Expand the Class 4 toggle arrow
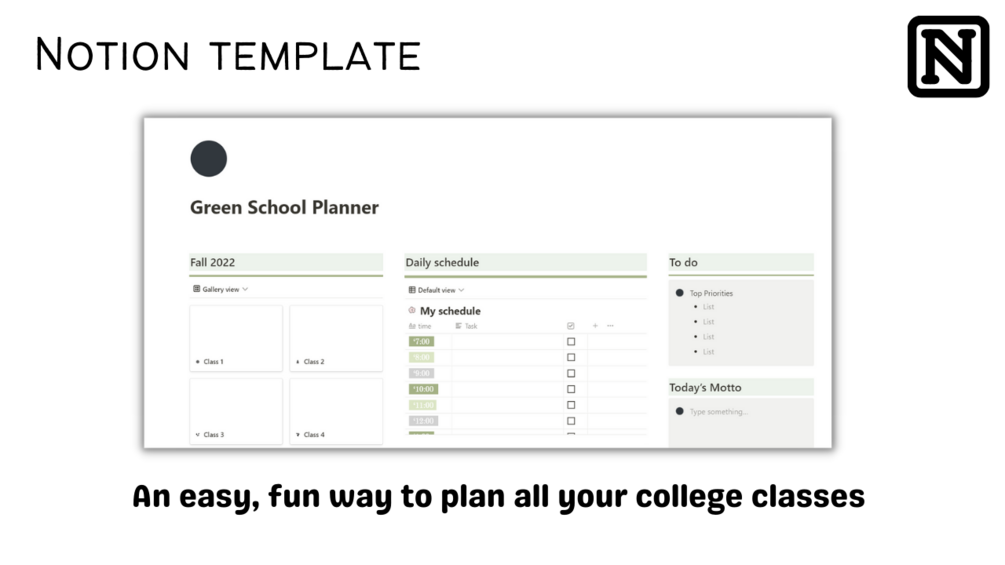This screenshot has width=1005, height=565. (x=298, y=435)
